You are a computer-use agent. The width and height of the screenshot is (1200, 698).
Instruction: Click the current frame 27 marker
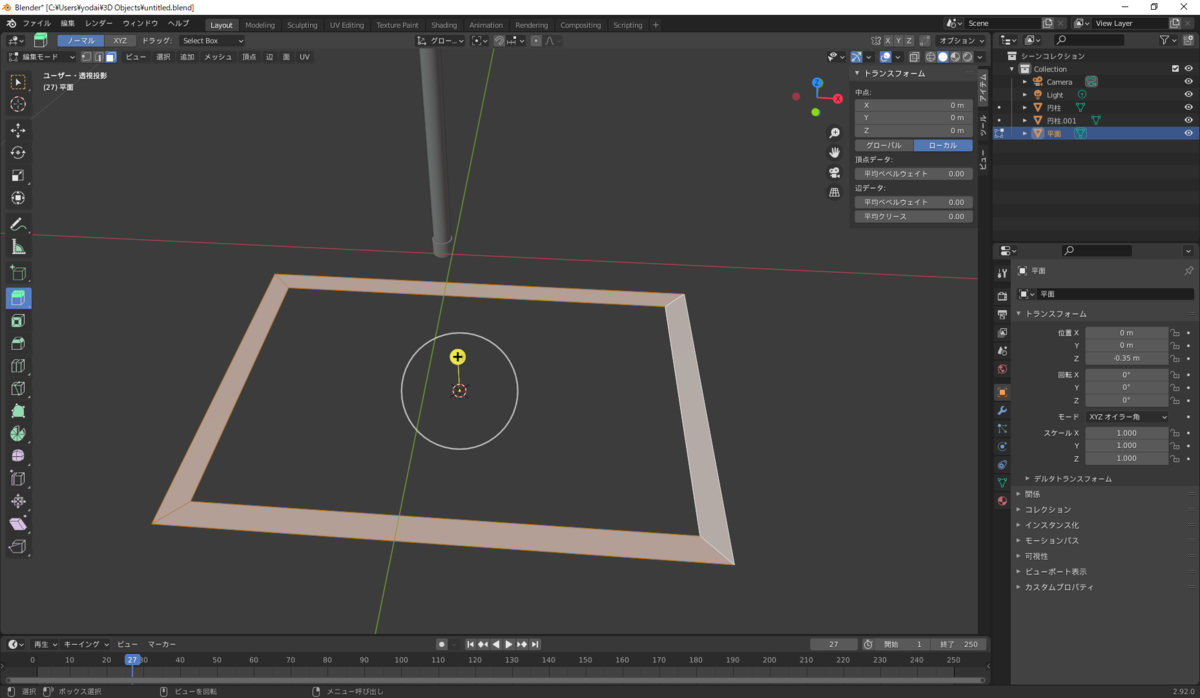tap(132, 660)
